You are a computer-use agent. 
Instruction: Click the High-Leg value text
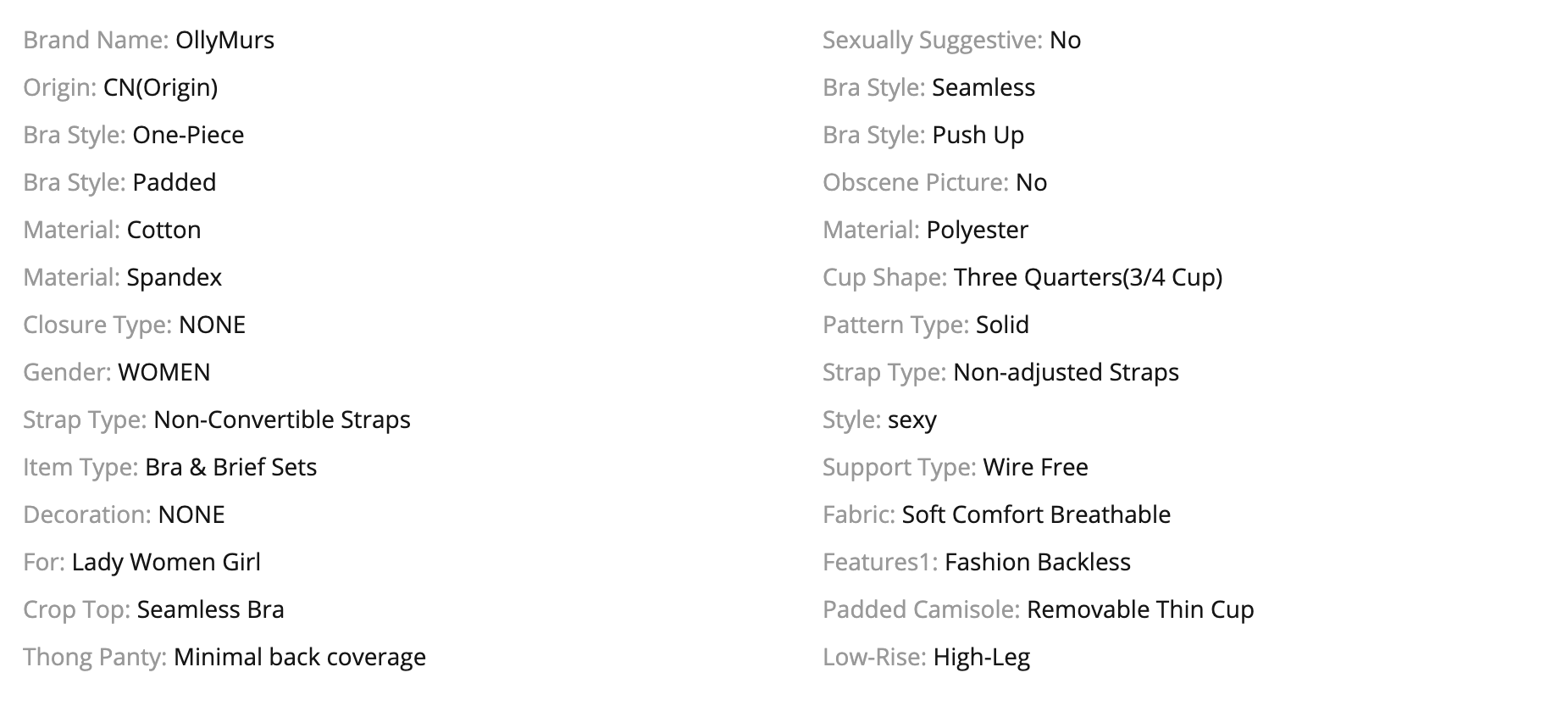(981, 658)
